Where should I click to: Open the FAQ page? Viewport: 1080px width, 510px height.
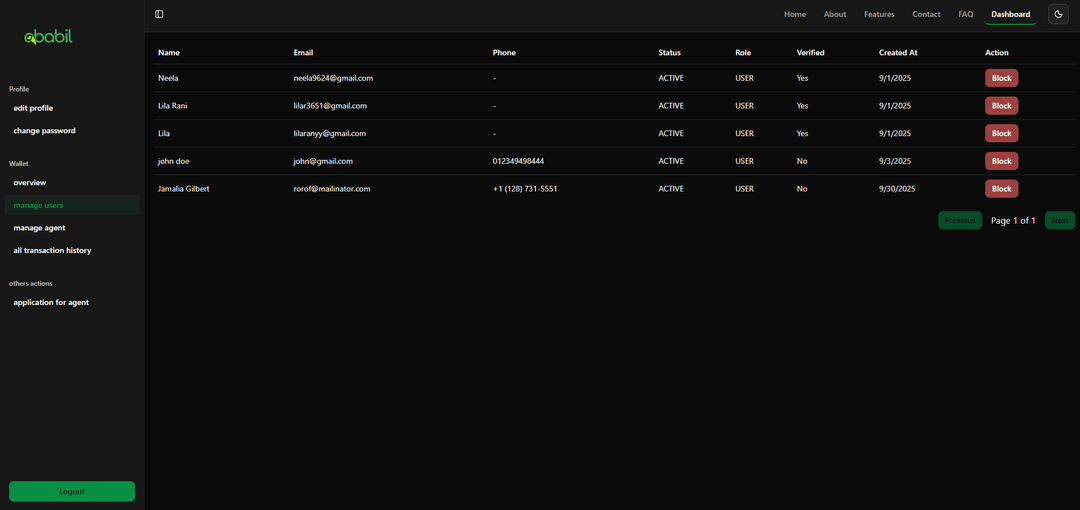coord(965,14)
